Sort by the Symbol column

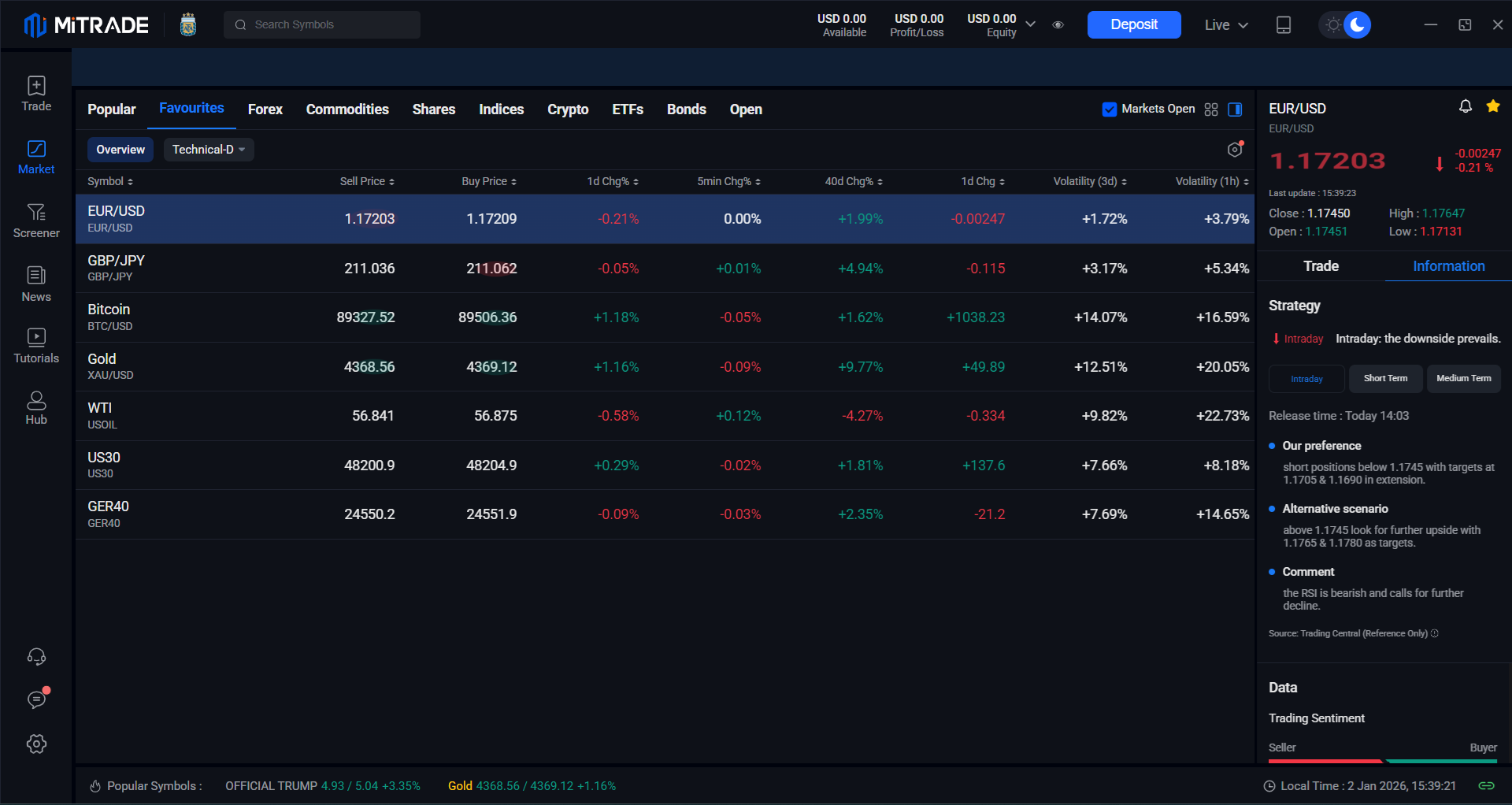pos(110,182)
